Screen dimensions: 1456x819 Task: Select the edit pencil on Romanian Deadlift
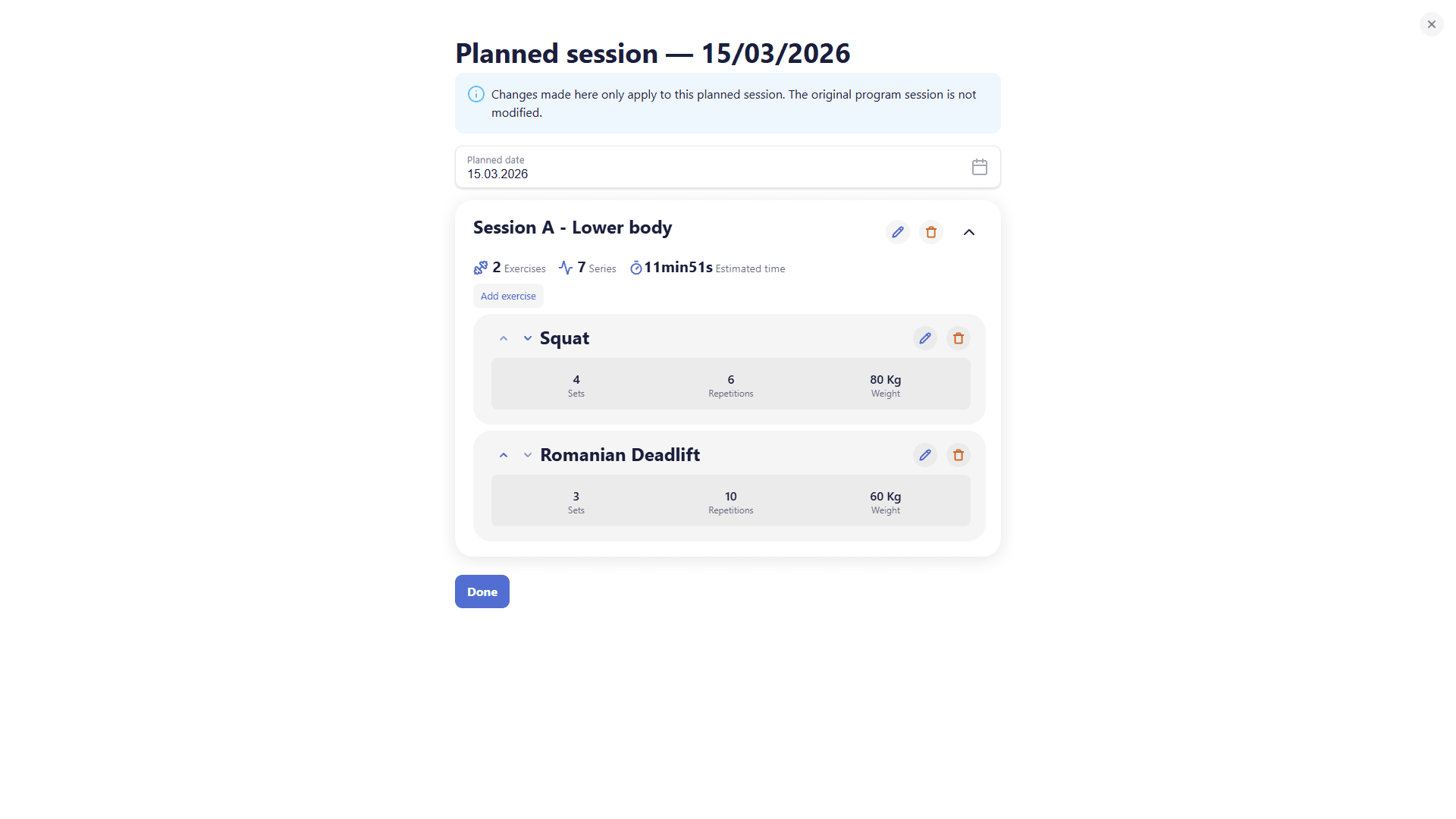point(924,455)
